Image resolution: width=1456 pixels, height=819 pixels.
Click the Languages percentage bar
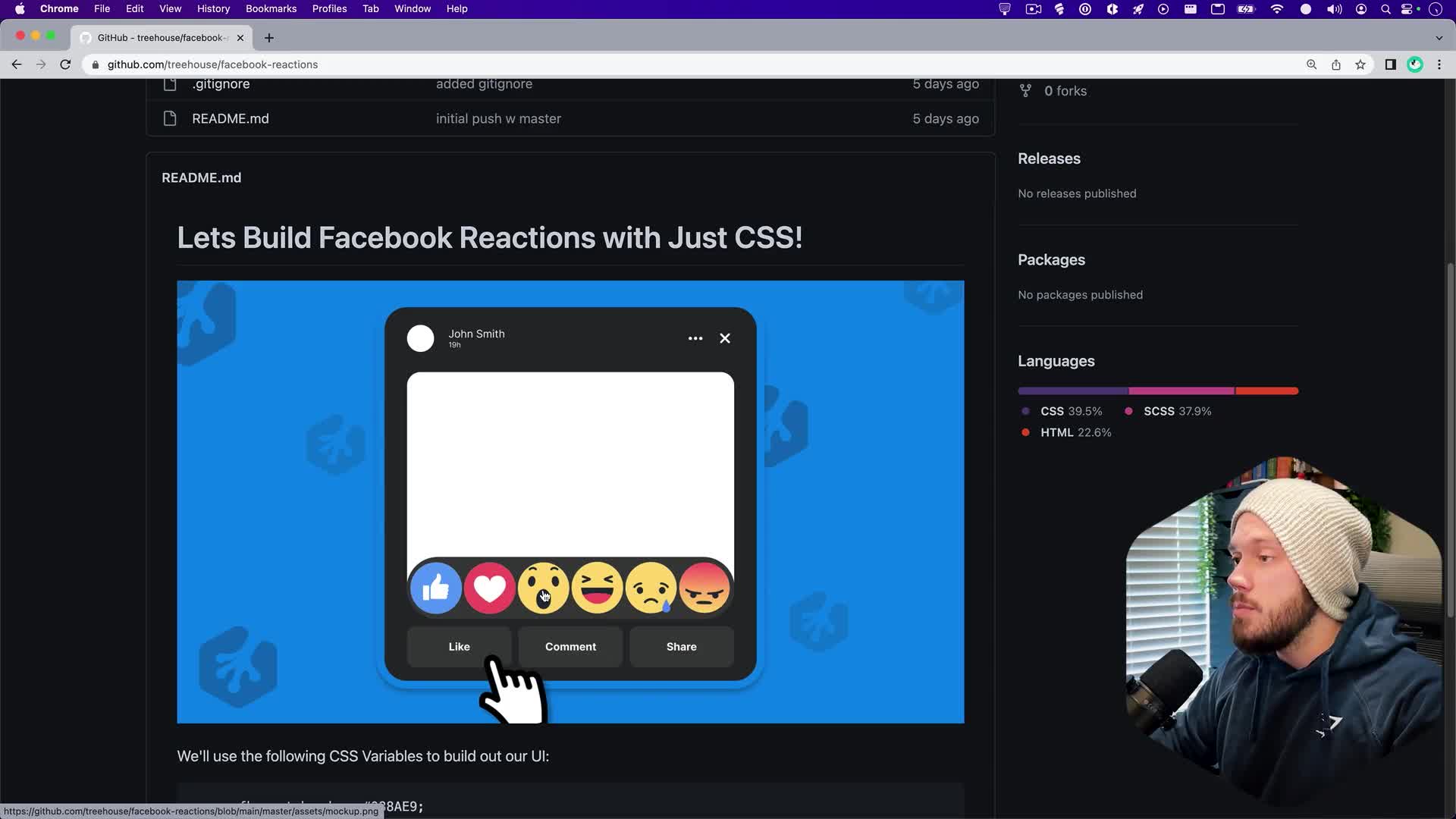[x=1157, y=391]
